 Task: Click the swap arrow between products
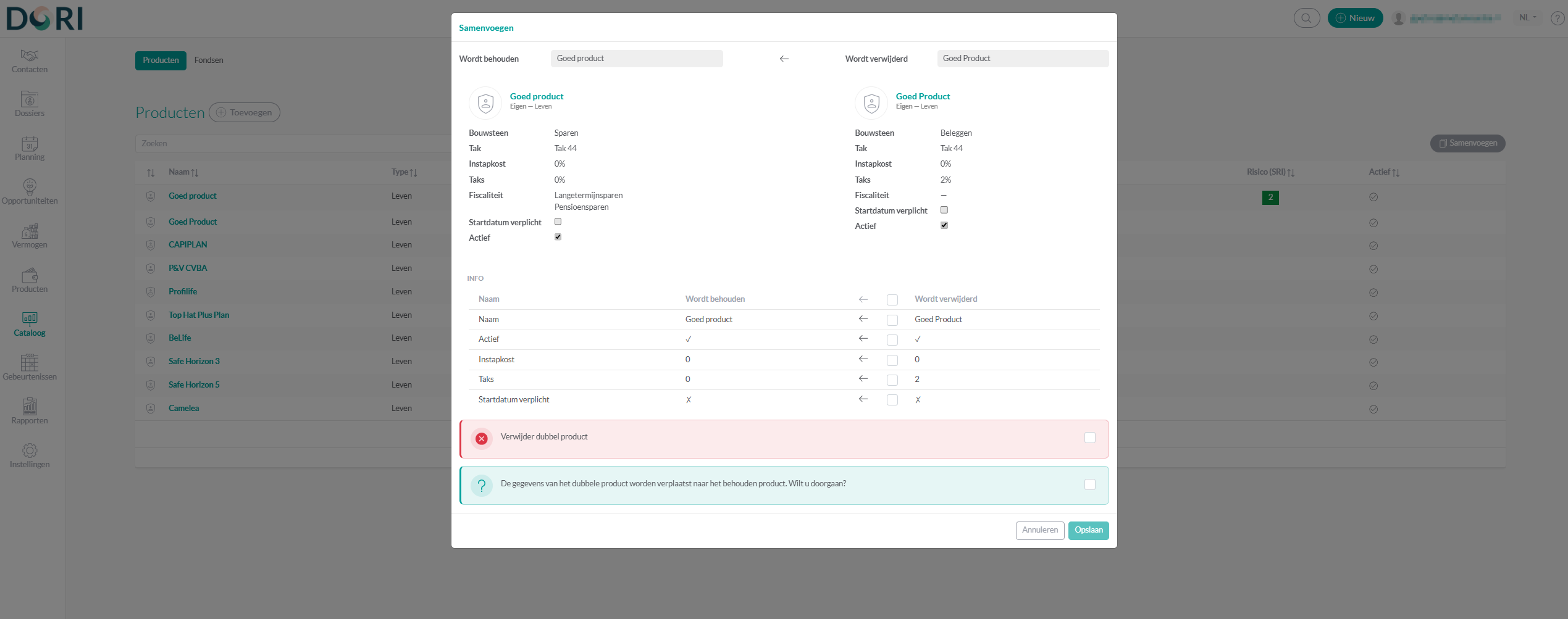point(784,59)
